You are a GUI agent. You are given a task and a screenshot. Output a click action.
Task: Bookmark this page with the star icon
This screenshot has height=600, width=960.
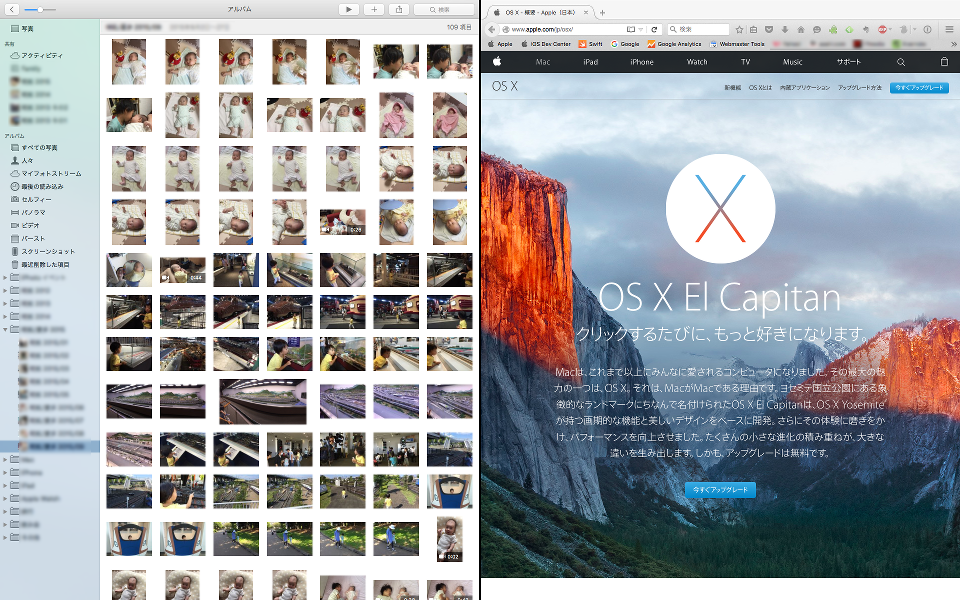pos(739,29)
